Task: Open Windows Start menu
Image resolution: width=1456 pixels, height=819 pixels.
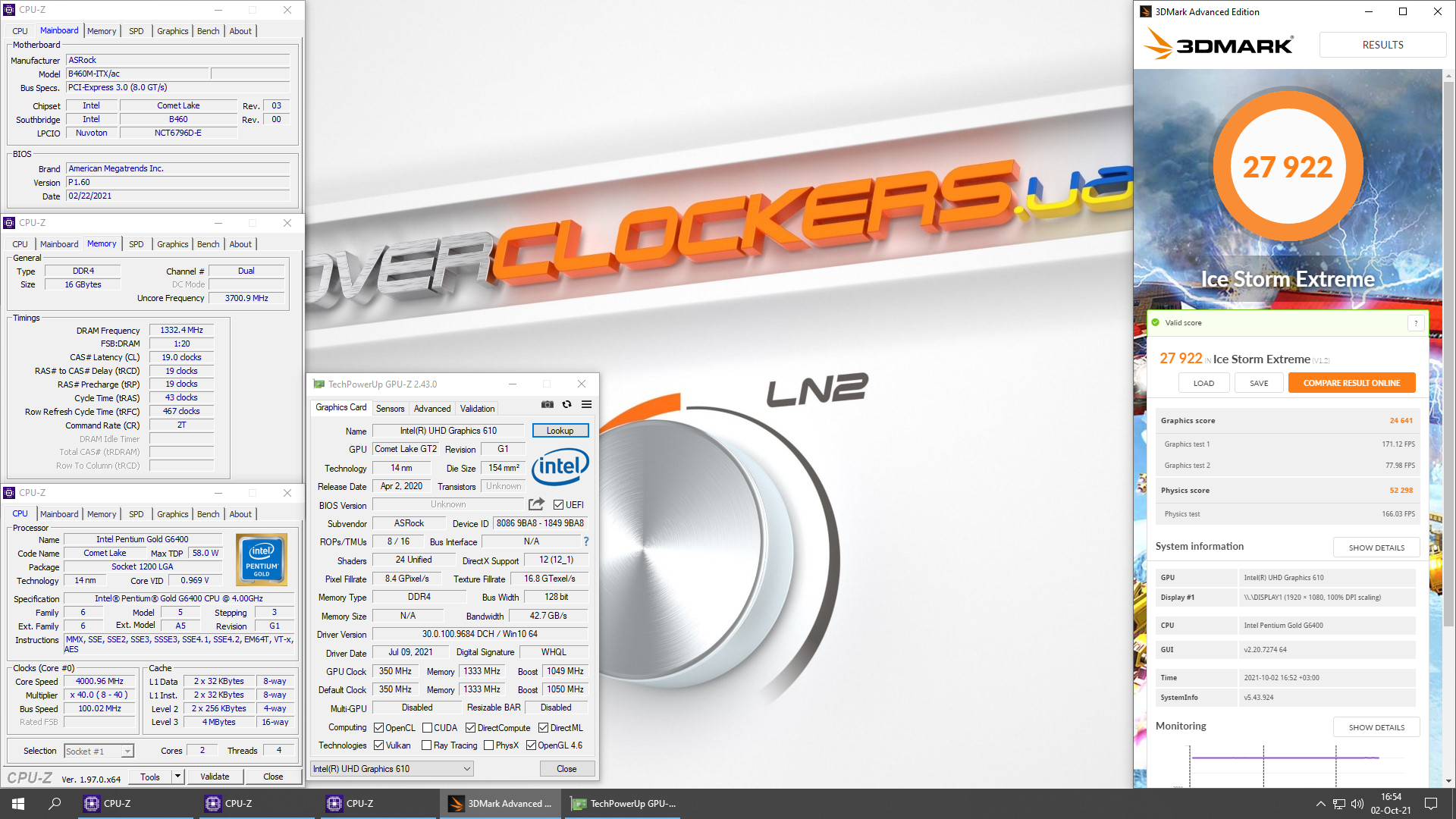Action: [x=18, y=804]
